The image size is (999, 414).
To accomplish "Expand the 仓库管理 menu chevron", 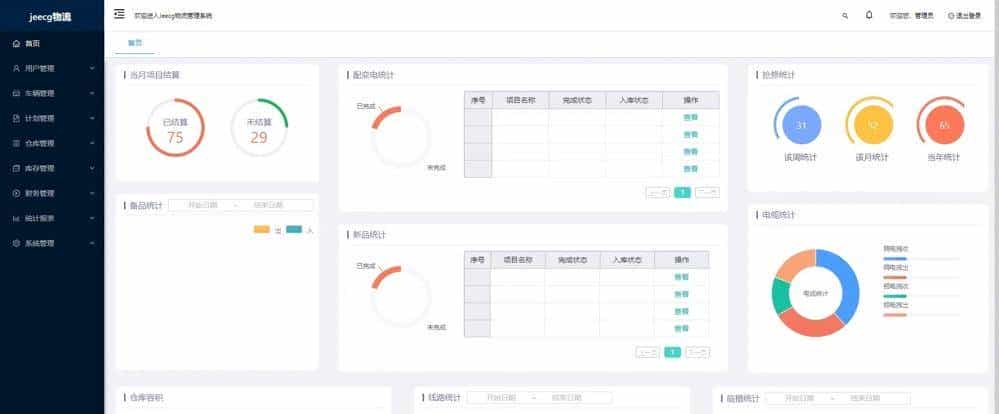I will pos(92,143).
